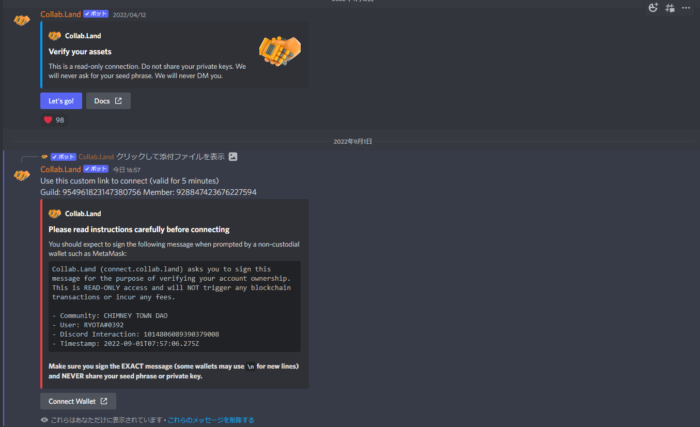Click 'Use this custom link to connect' text
Image resolution: width=700 pixels, height=427 pixels.
tap(129, 181)
